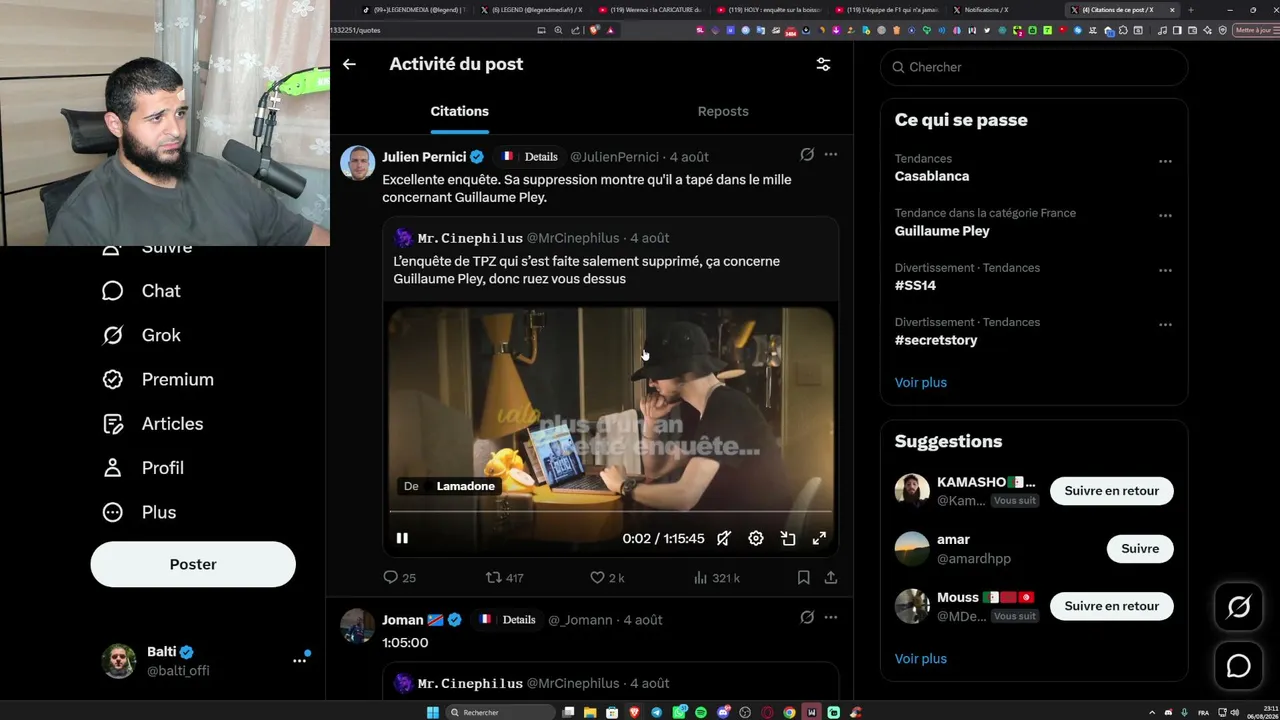Open Premium in the left sidebar
This screenshot has width=1280, height=720.
(158, 379)
